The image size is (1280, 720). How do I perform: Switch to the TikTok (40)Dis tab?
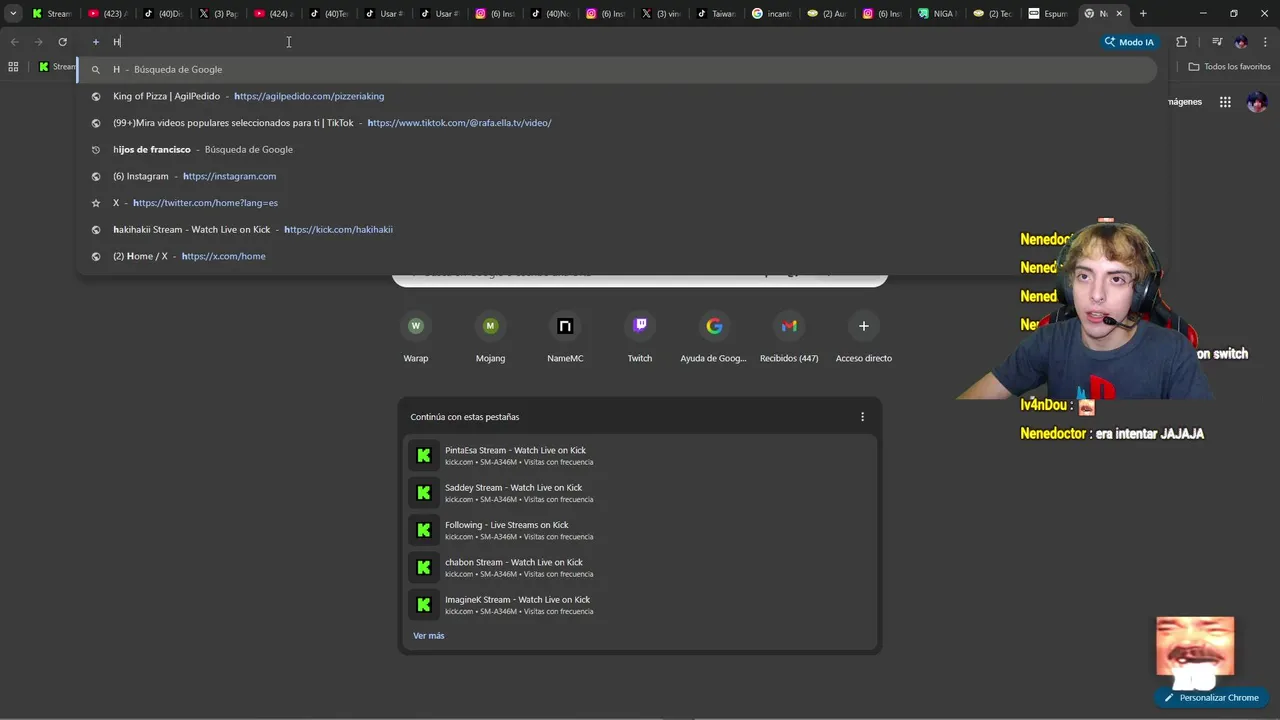click(163, 14)
